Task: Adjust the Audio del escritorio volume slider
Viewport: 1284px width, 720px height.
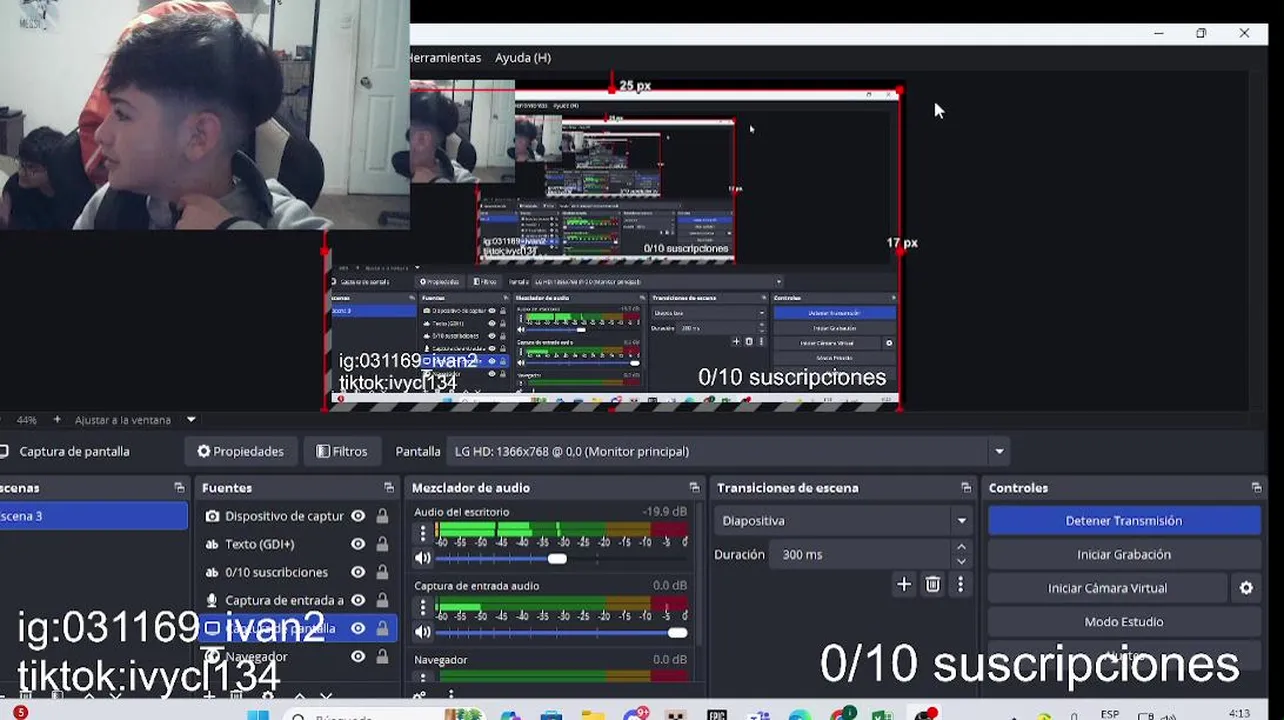Action: [558, 558]
